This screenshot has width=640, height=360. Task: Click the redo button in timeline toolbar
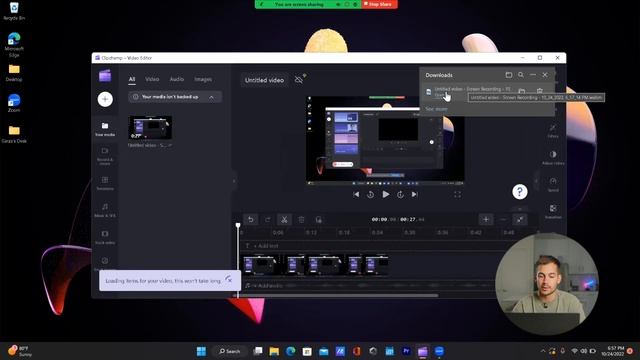coord(267,220)
